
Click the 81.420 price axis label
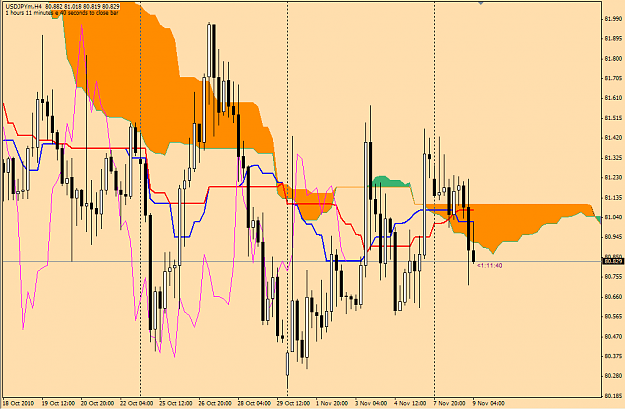[613, 138]
